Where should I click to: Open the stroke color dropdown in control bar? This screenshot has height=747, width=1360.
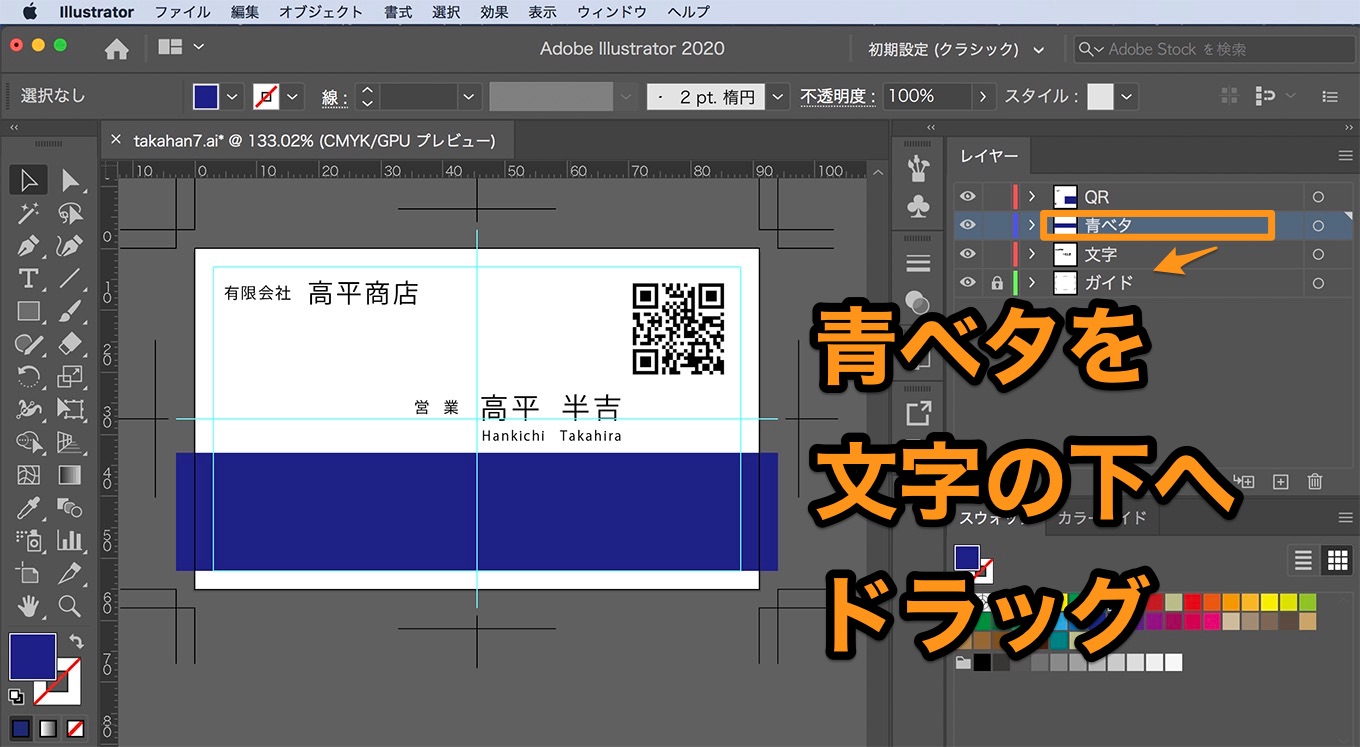(x=293, y=97)
